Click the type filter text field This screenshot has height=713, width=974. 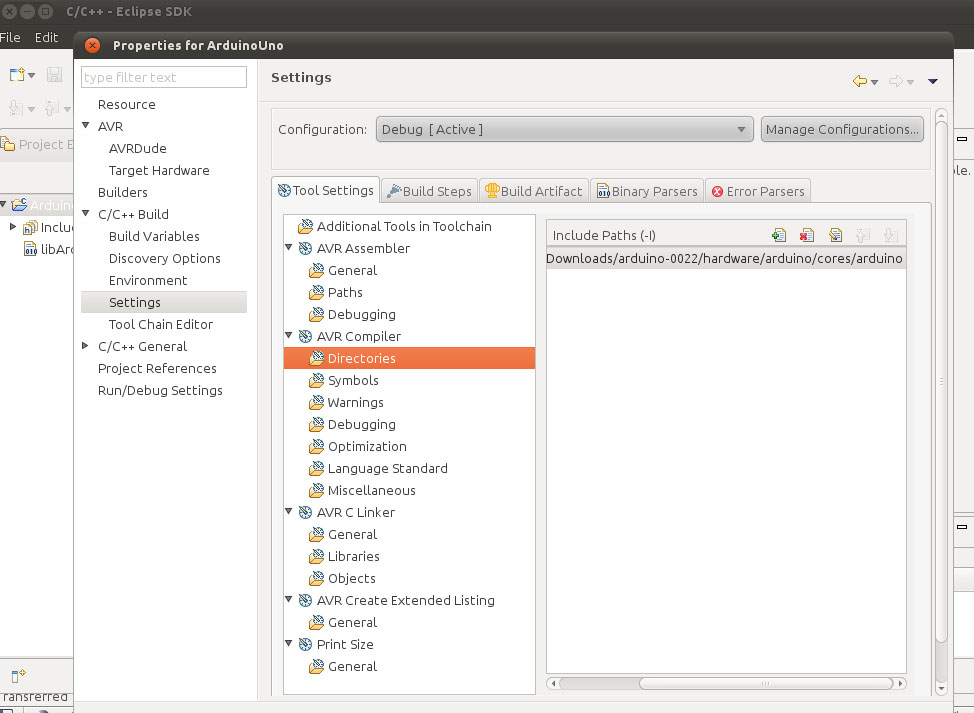163,77
